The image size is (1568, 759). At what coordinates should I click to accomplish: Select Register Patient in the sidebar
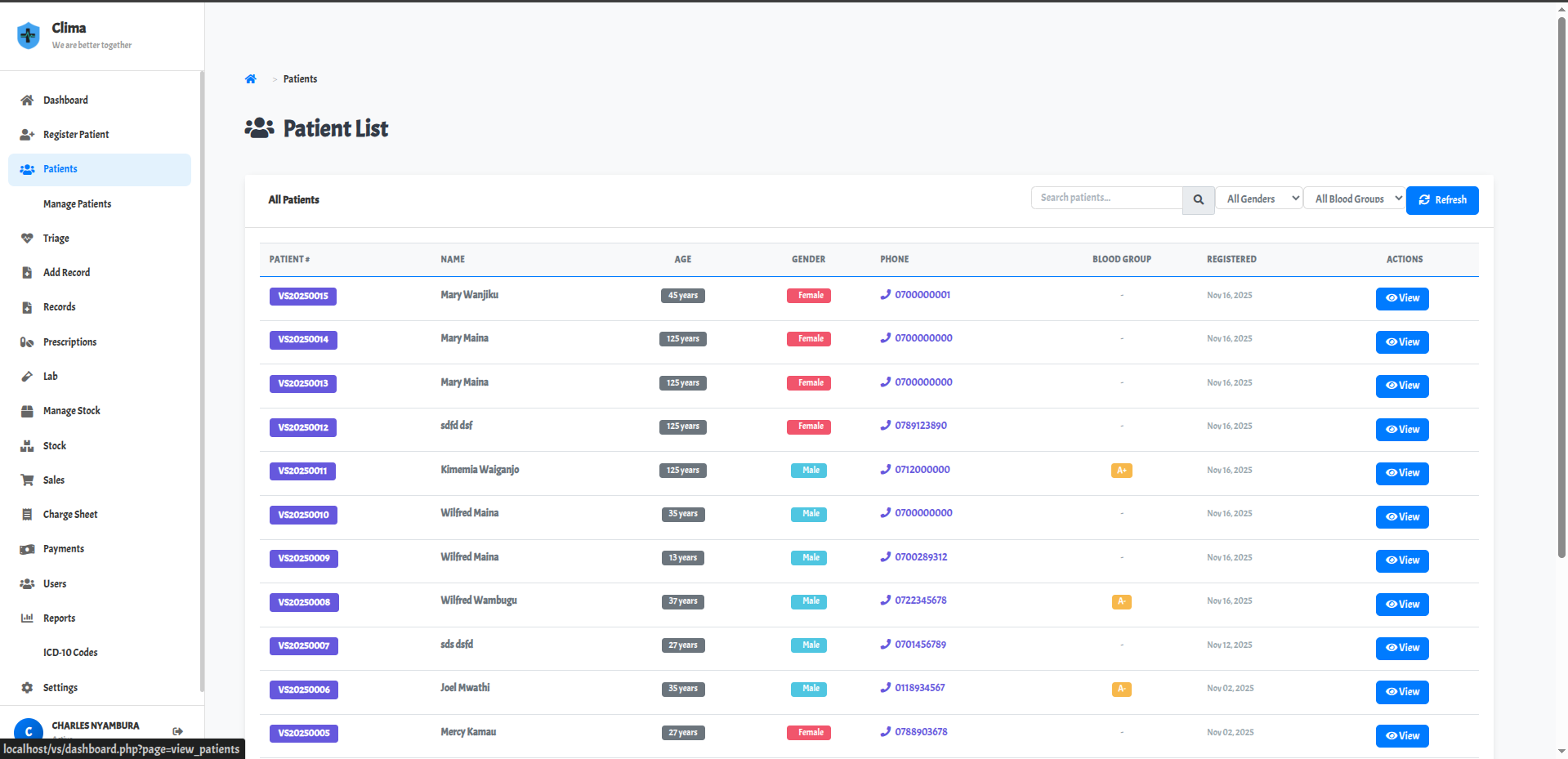[x=76, y=135]
